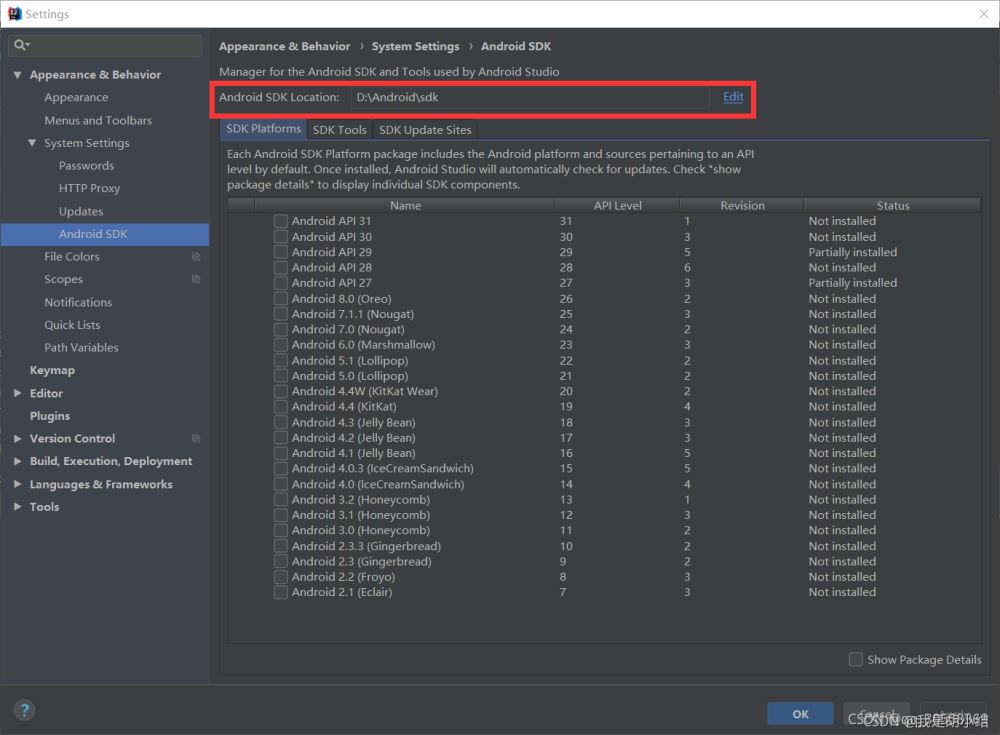The height and width of the screenshot is (735, 1000).
Task: Collapse the Appearance & Behavior section
Action: point(17,75)
